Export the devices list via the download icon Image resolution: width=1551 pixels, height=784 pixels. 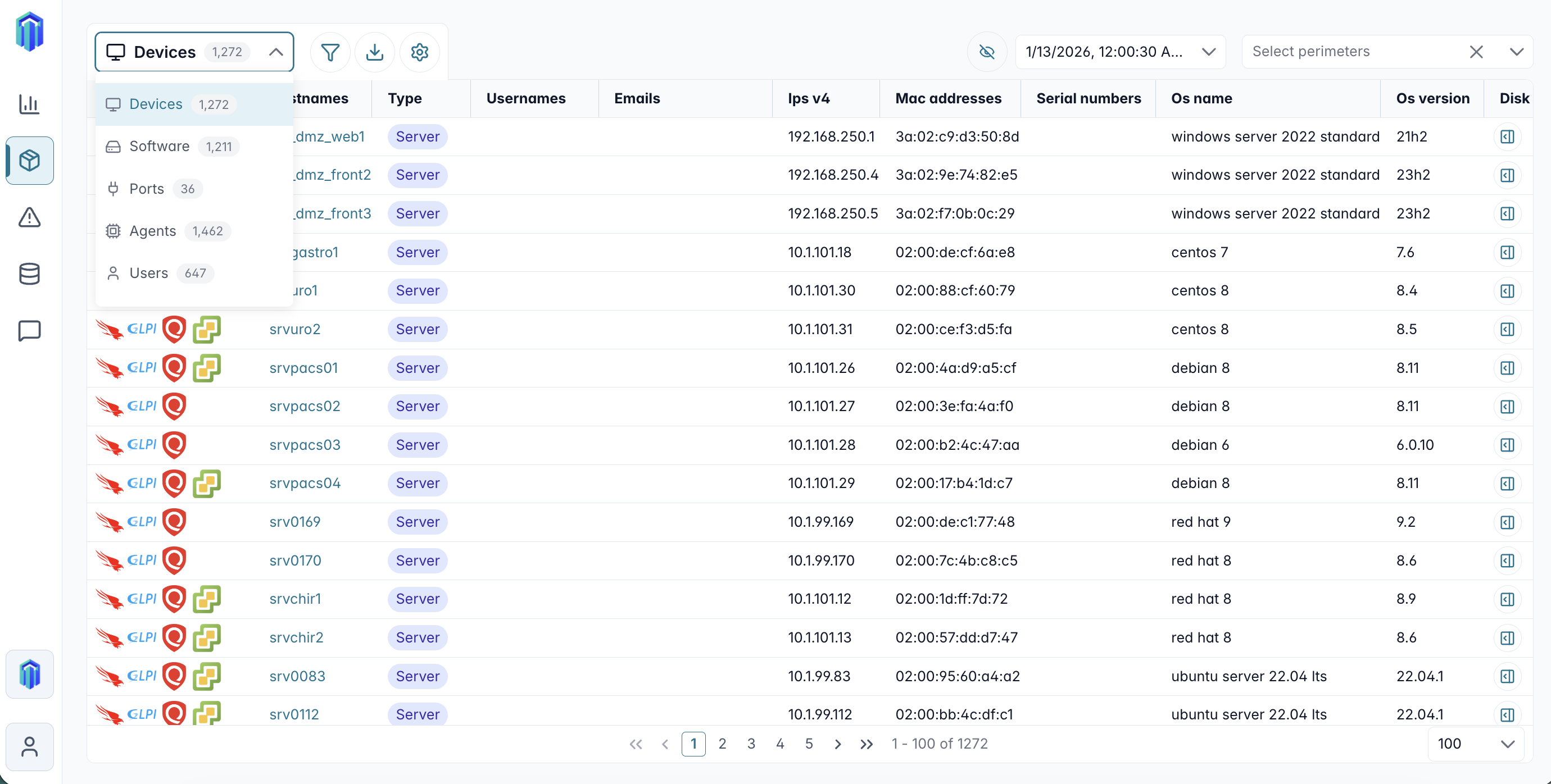(x=374, y=52)
